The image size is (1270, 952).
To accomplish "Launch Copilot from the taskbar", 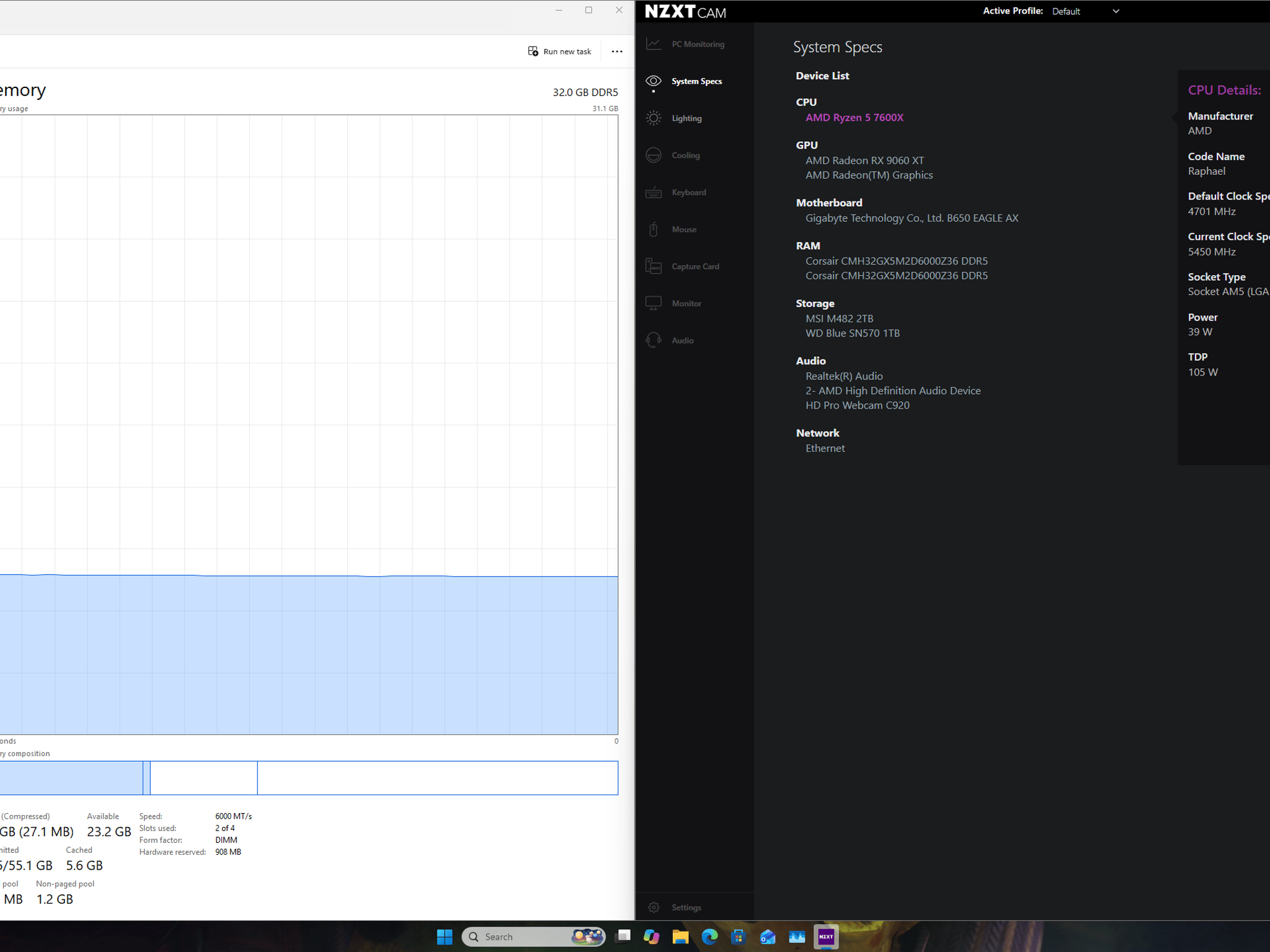I will click(651, 937).
